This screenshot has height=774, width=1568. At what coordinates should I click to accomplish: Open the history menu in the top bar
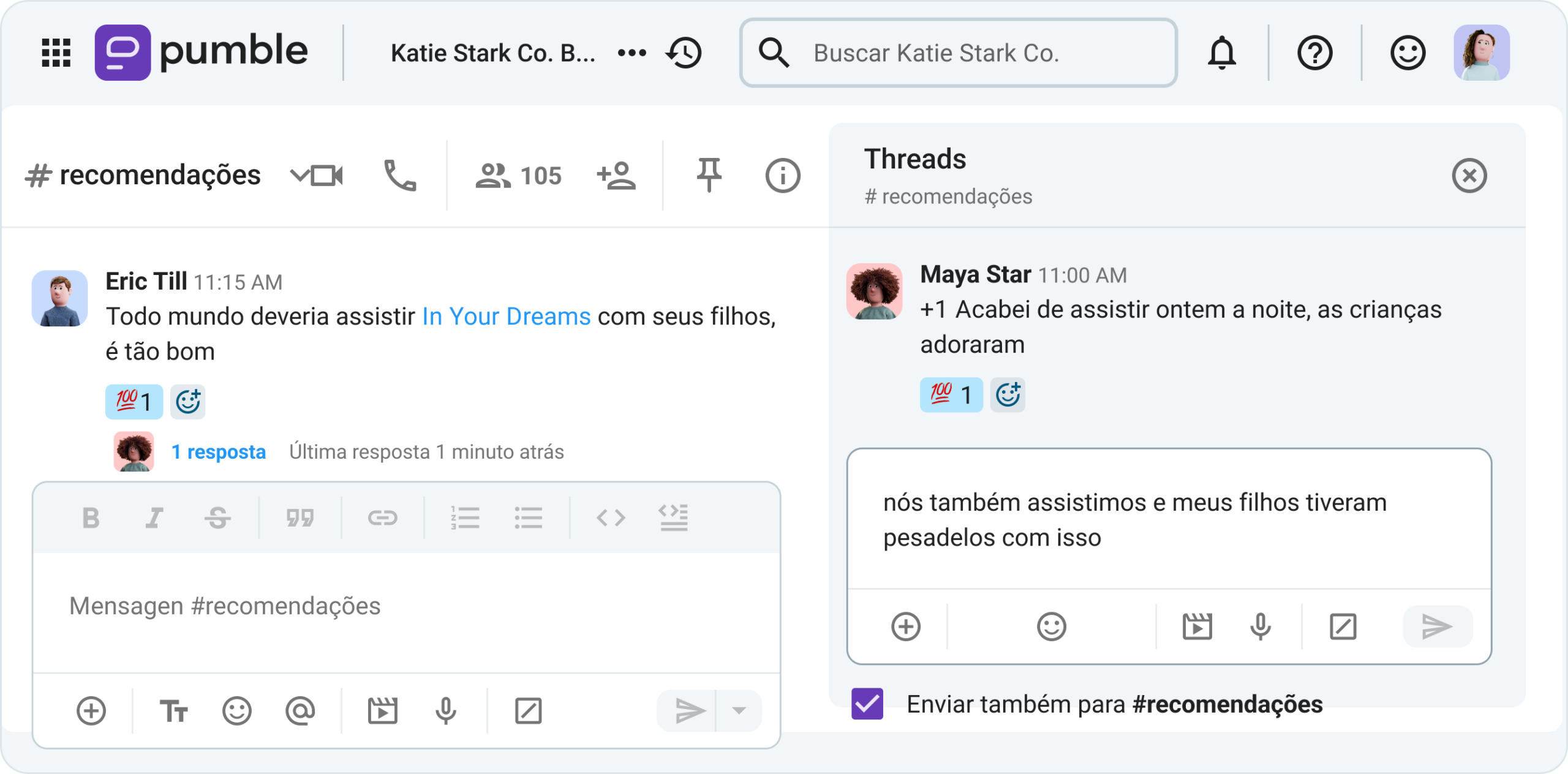684,53
